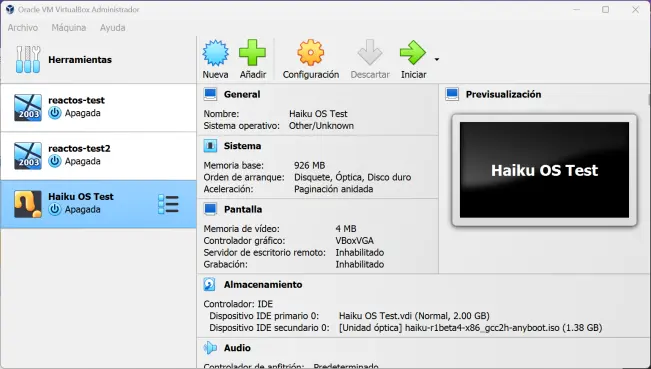Open Configuración with the orange gear icon
Image resolution: width=651 pixels, height=369 pixels.
[311, 52]
